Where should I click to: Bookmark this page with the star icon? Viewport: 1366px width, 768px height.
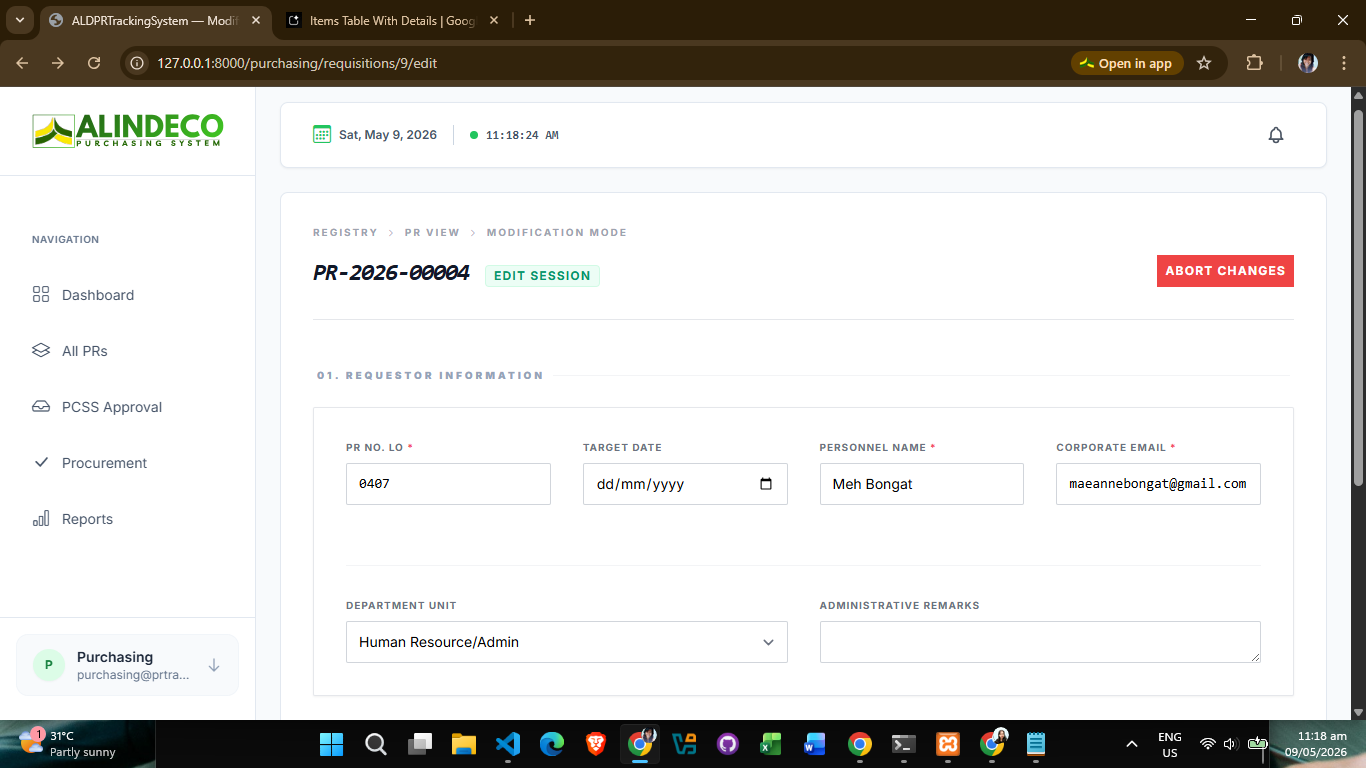(1204, 63)
